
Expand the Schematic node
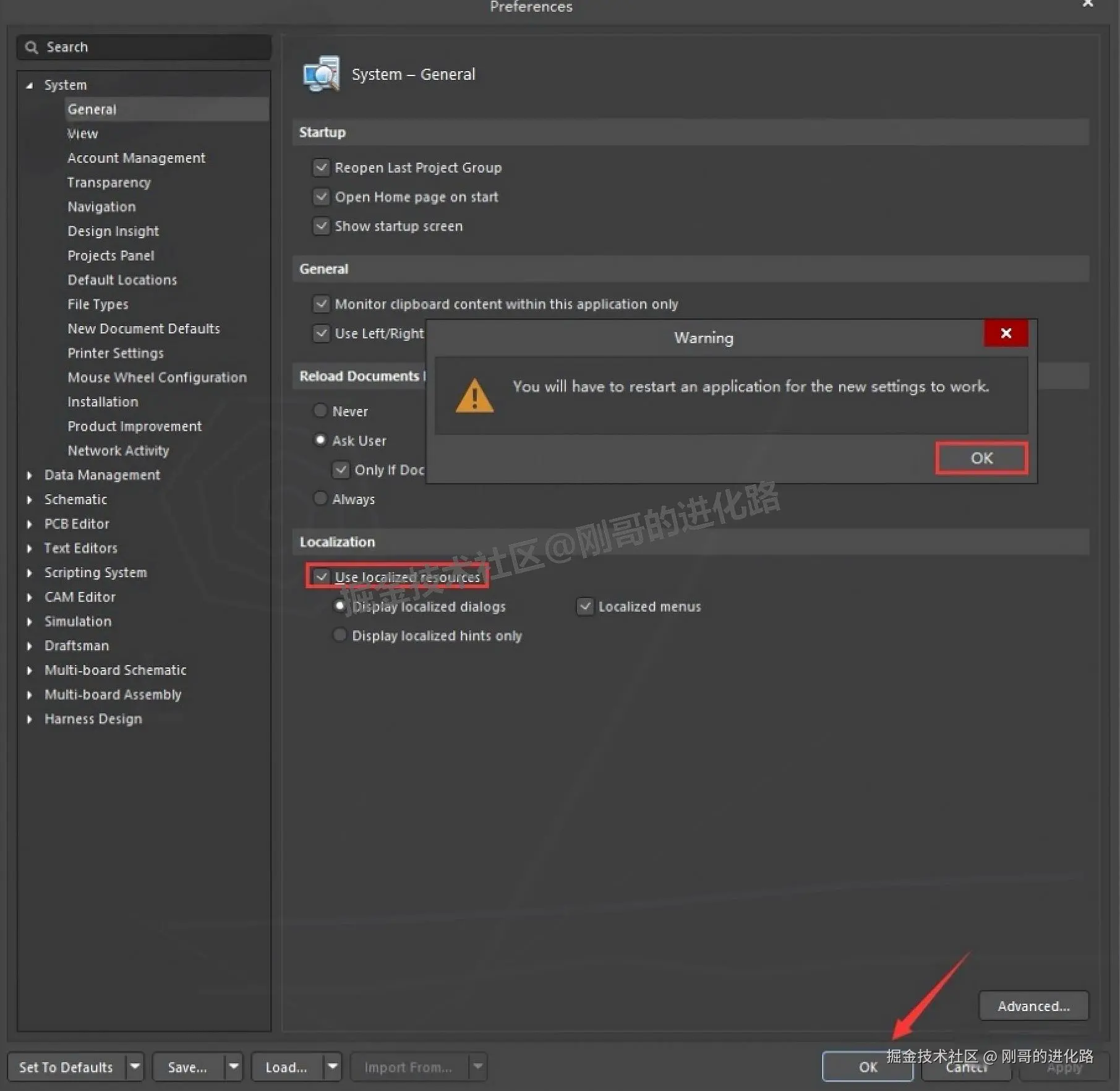pos(29,499)
